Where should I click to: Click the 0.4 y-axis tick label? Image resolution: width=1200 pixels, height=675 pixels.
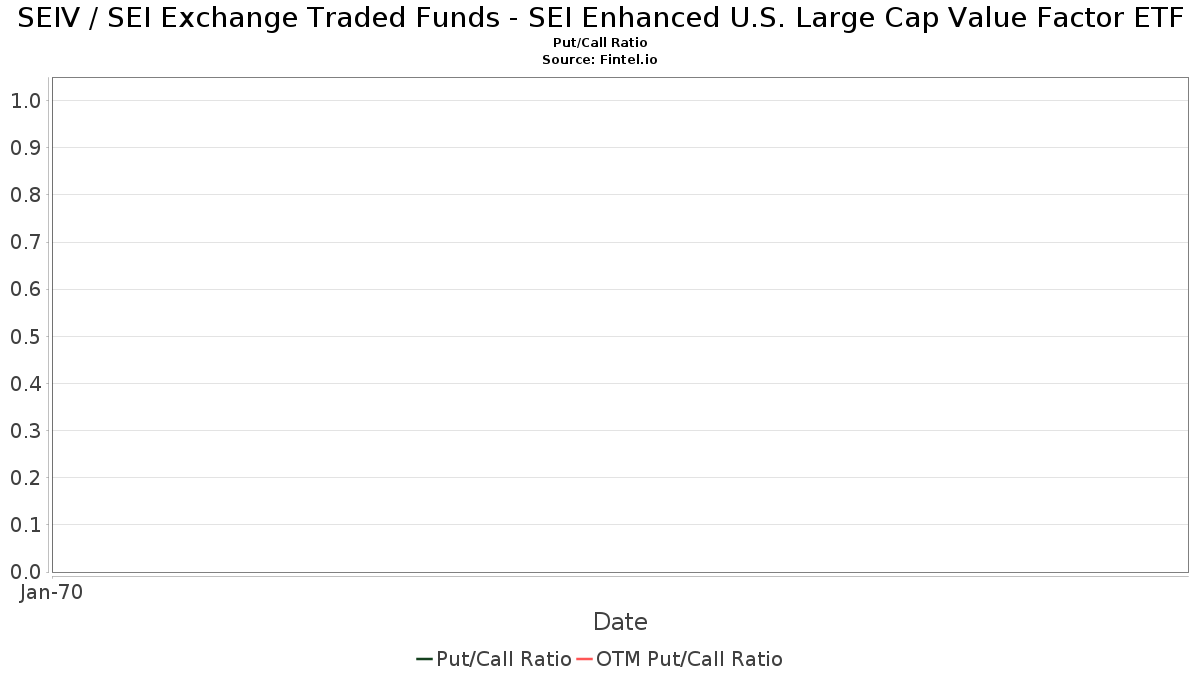click(x=25, y=383)
